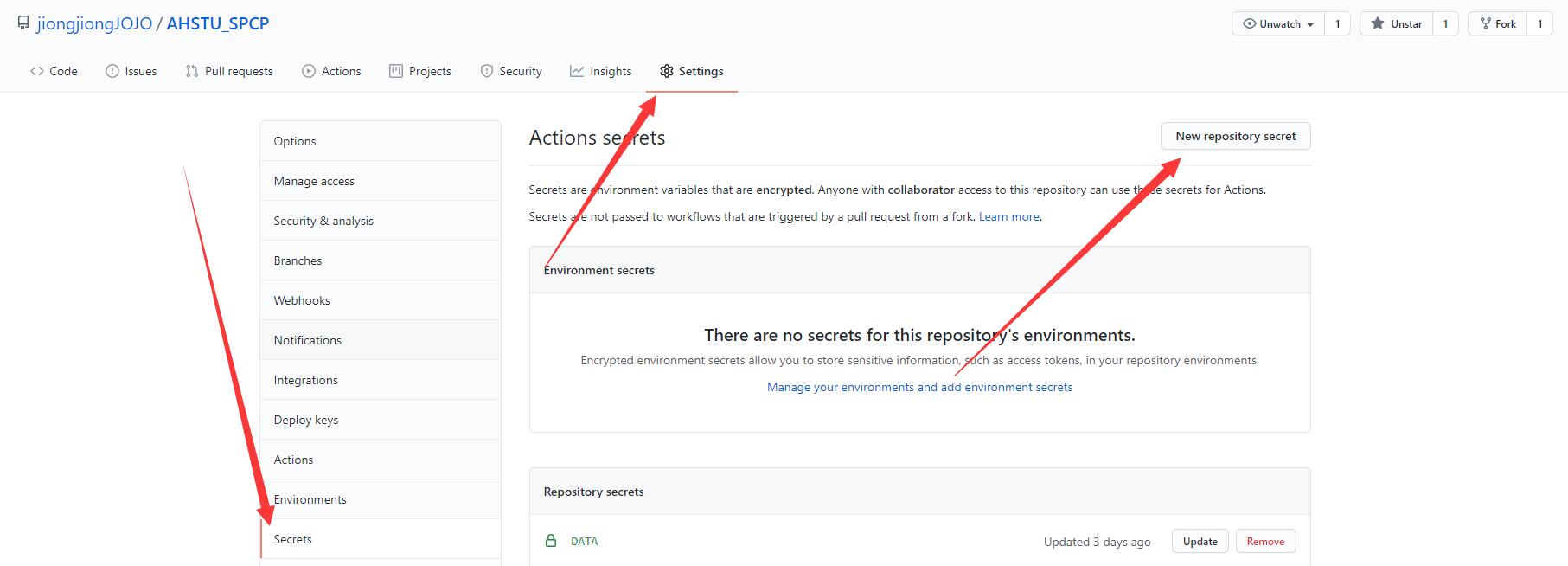Open Webhooks settings
The image size is (1568, 566).
(x=381, y=300)
